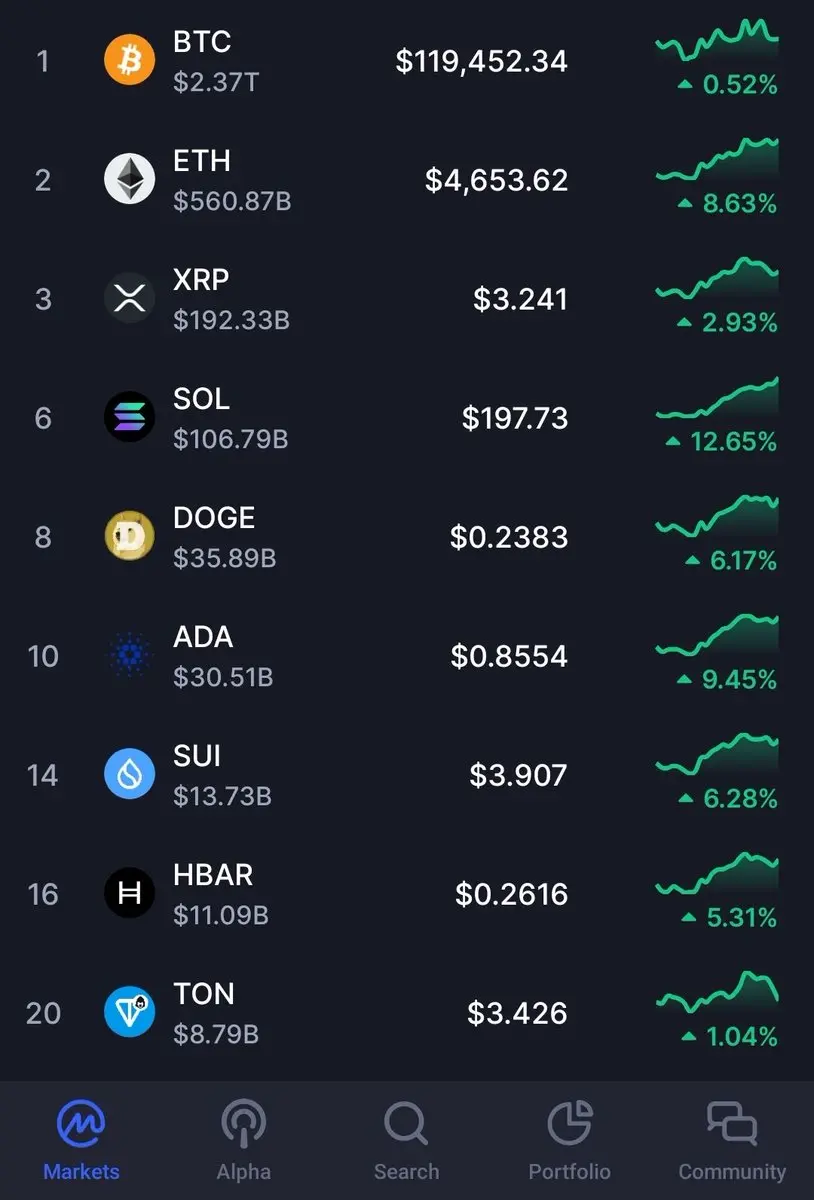Tap the Cardano ADA coin logo
The width and height of the screenshot is (814, 1200).
(x=130, y=656)
